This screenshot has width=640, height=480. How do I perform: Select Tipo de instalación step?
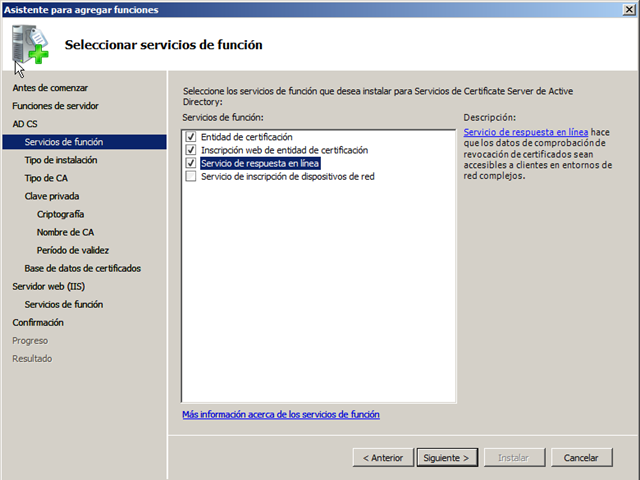point(61,160)
